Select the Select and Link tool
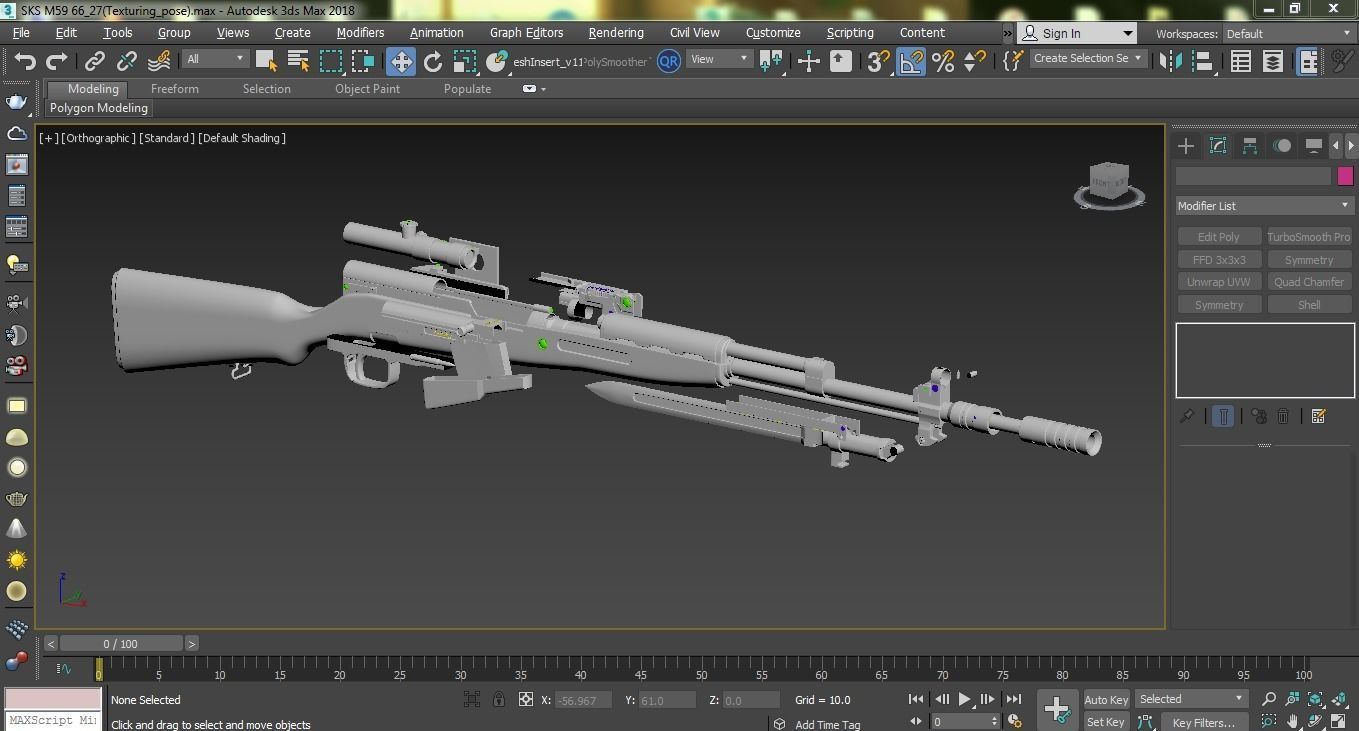Image resolution: width=1359 pixels, height=731 pixels. (x=94, y=61)
